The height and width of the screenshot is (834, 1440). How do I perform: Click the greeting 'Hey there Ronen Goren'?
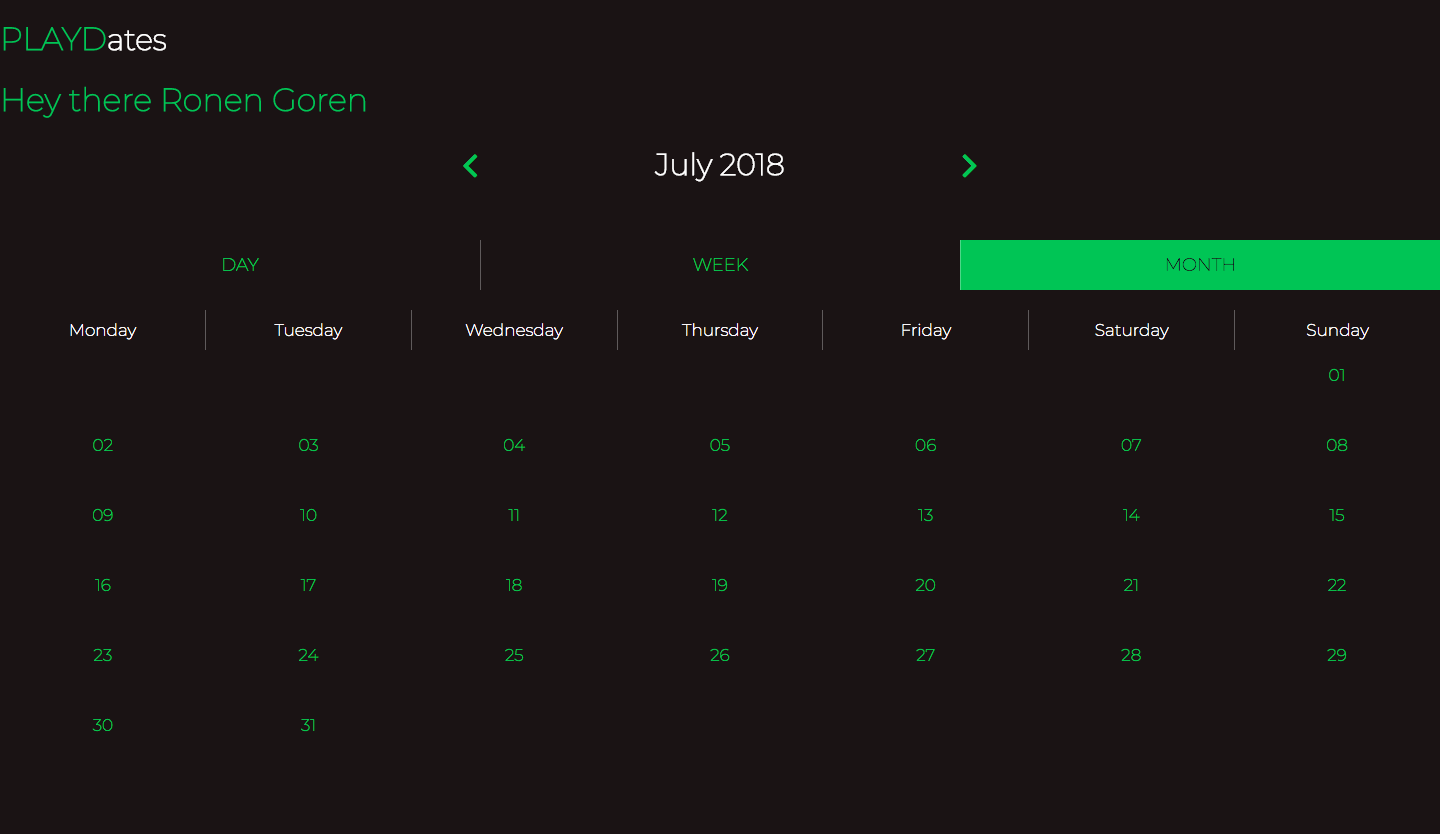click(x=184, y=100)
